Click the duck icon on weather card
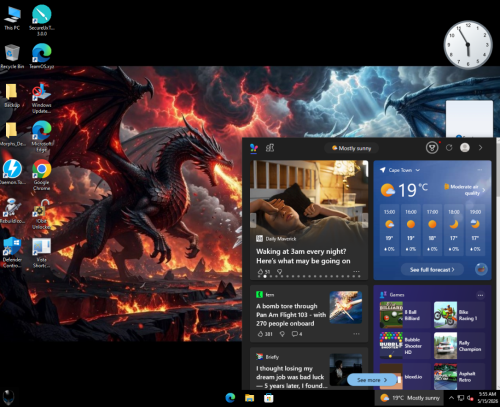The width and height of the screenshot is (500, 407). pyautogui.click(x=481, y=269)
